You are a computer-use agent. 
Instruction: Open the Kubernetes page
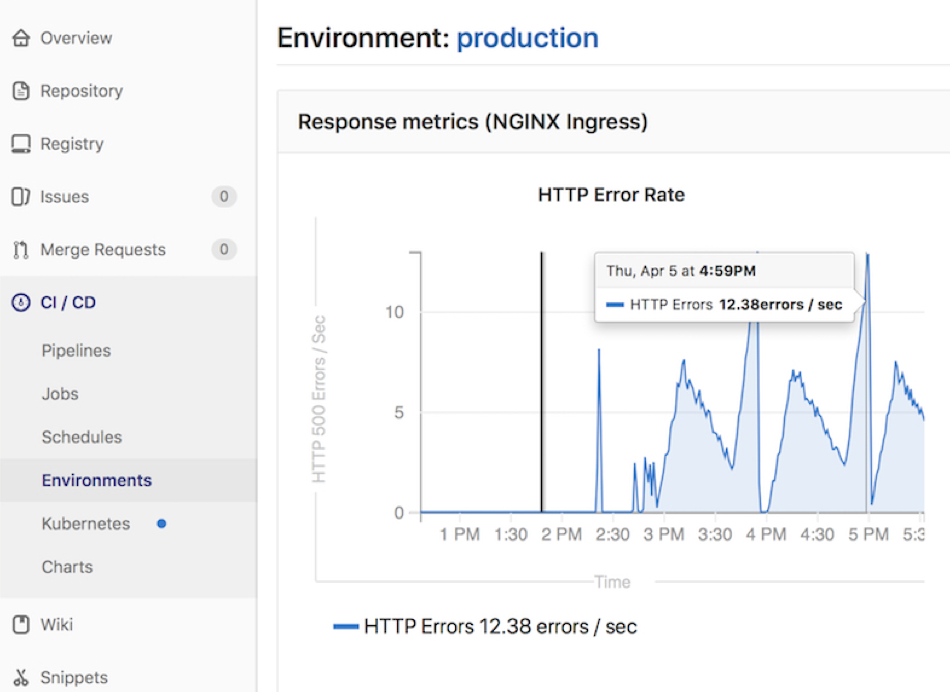(86, 523)
